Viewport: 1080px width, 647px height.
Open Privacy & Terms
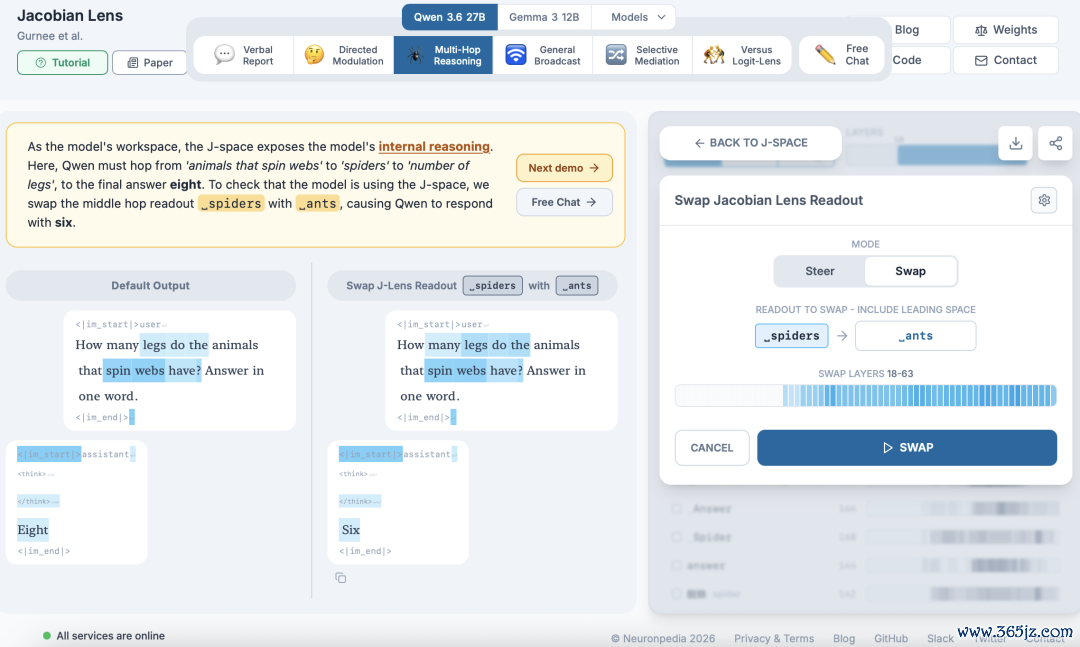coord(773,639)
